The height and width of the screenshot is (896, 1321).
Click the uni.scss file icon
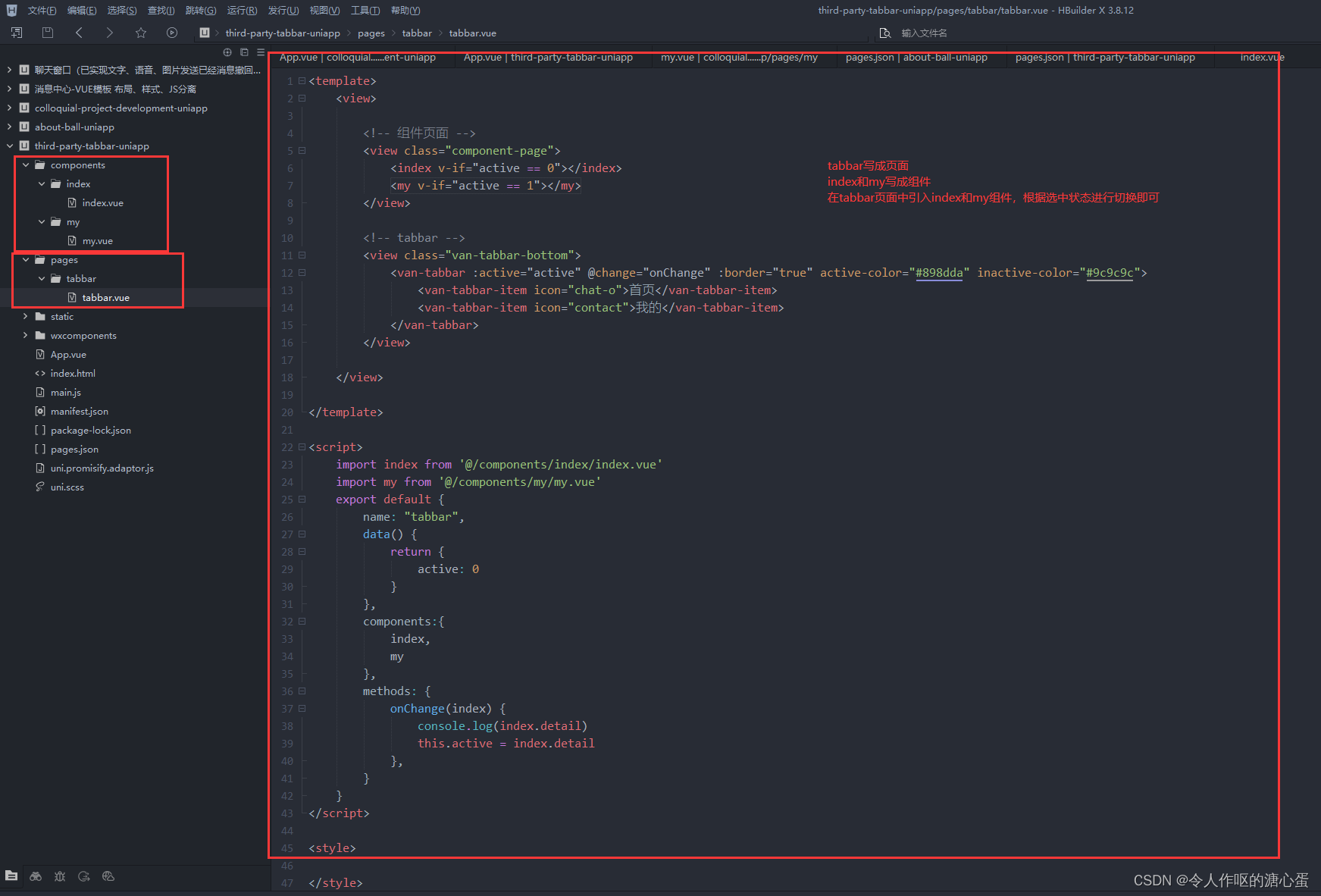[x=40, y=487]
